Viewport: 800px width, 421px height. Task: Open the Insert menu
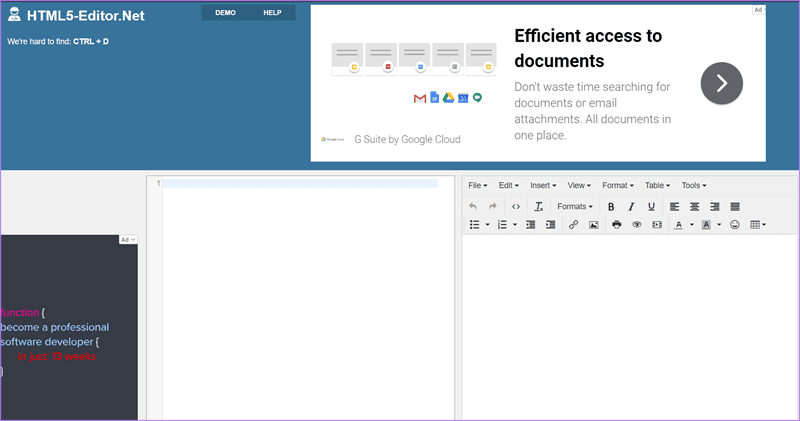543,185
